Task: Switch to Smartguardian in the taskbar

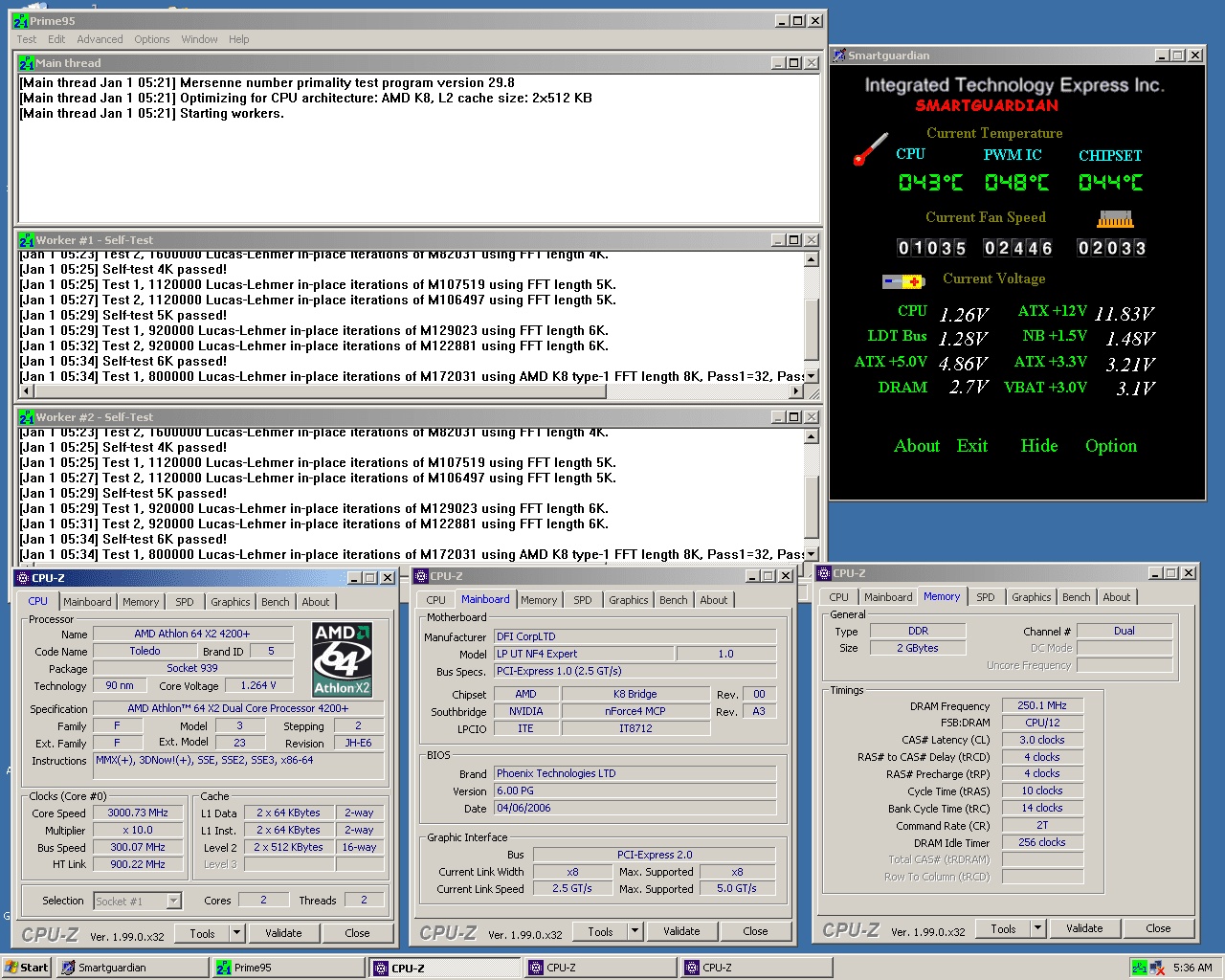Action: point(132,968)
